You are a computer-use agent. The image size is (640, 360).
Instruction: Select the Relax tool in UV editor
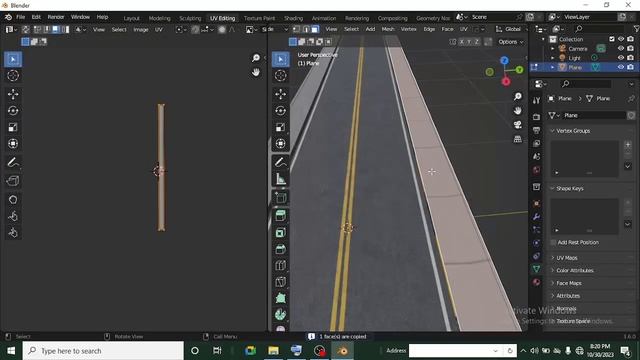tap(13, 216)
